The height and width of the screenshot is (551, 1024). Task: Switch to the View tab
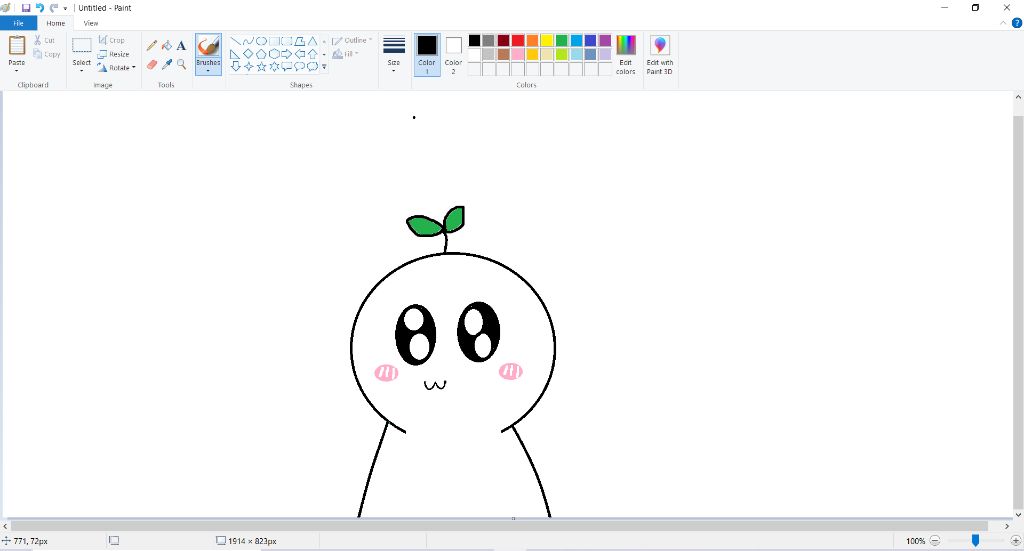pyautogui.click(x=91, y=24)
